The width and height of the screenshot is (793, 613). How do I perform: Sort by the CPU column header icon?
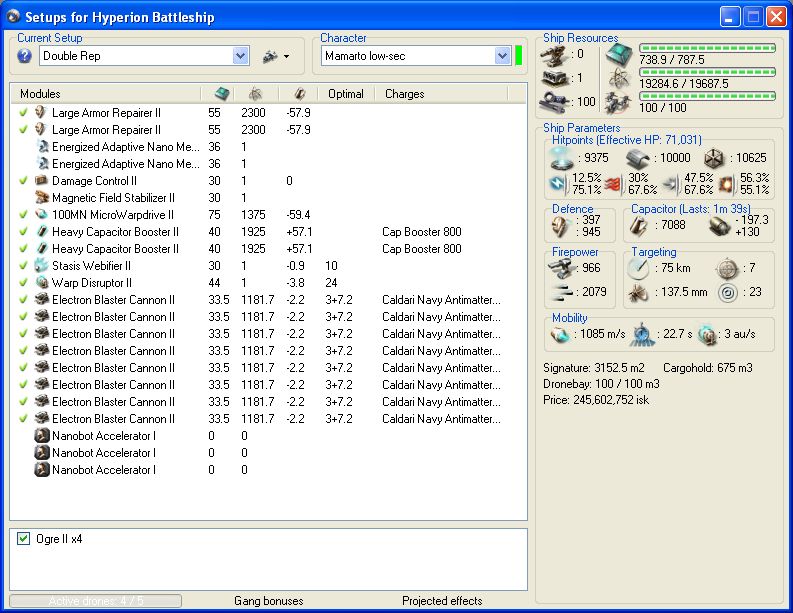222,94
